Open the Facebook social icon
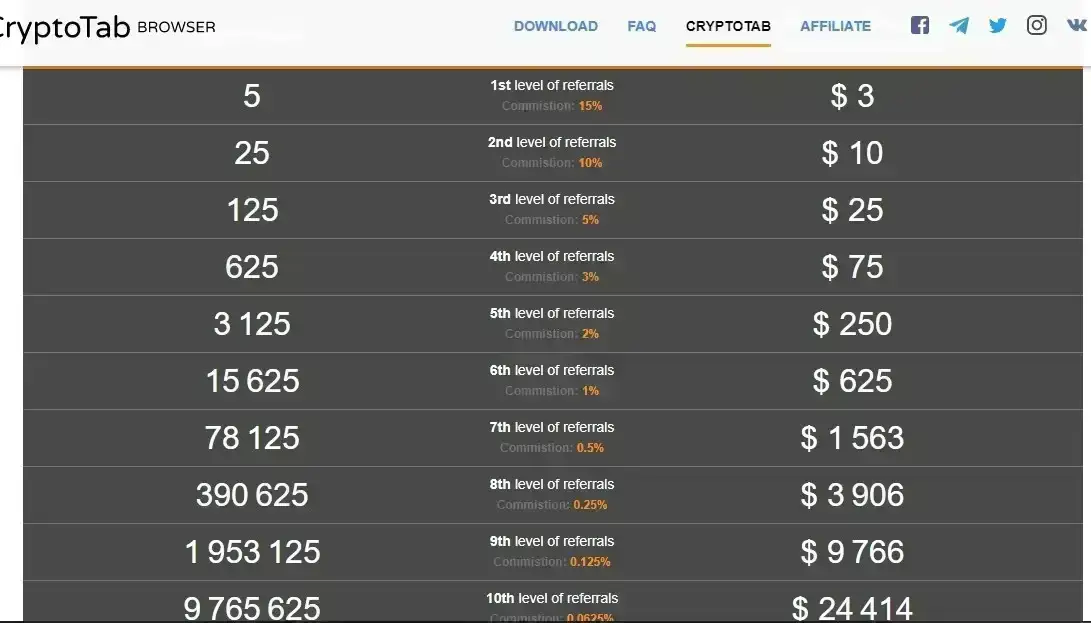The image size is (1091, 623). click(x=920, y=26)
